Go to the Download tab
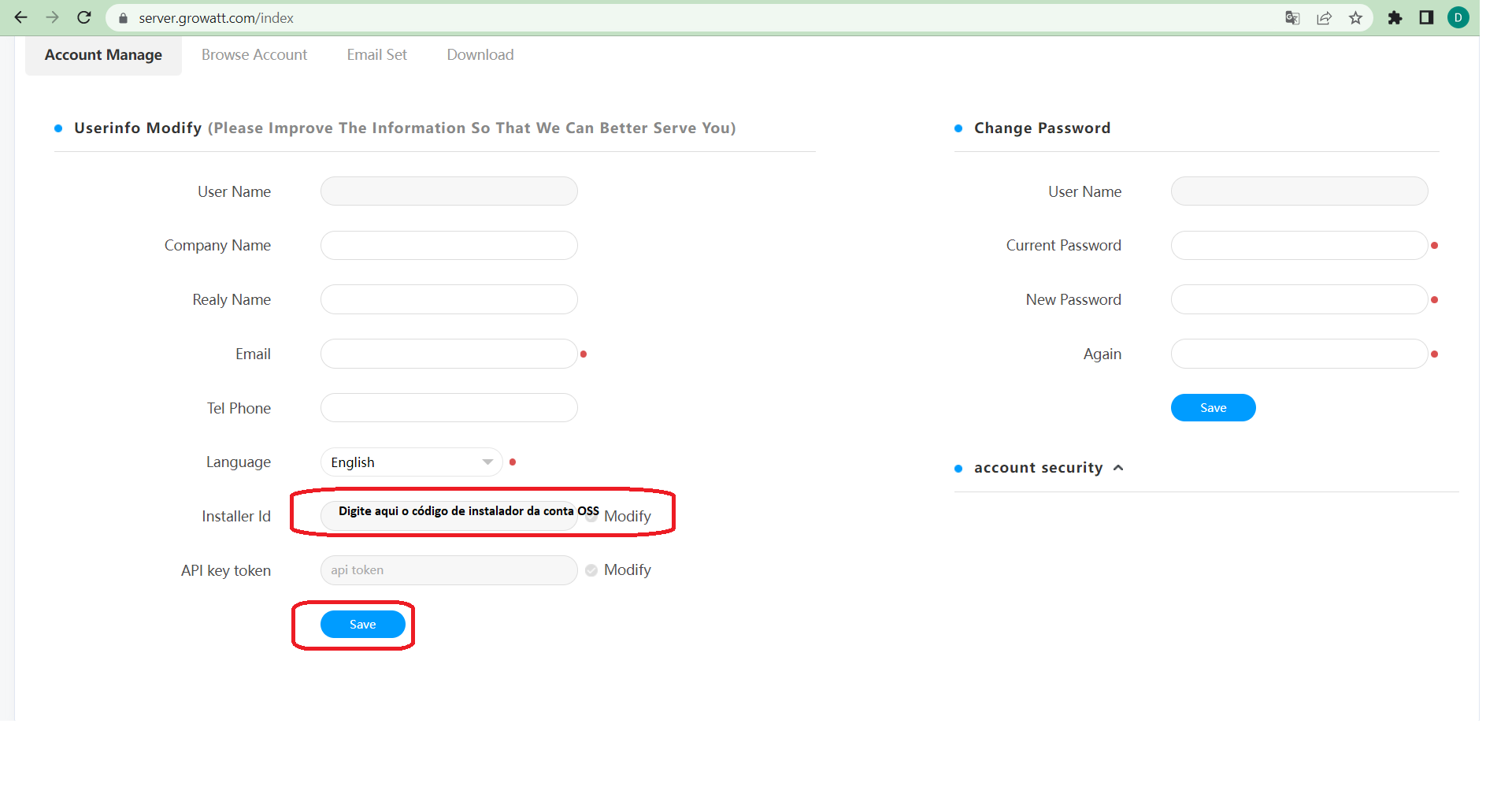Image resolution: width=1512 pixels, height=805 pixels. tap(480, 55)
